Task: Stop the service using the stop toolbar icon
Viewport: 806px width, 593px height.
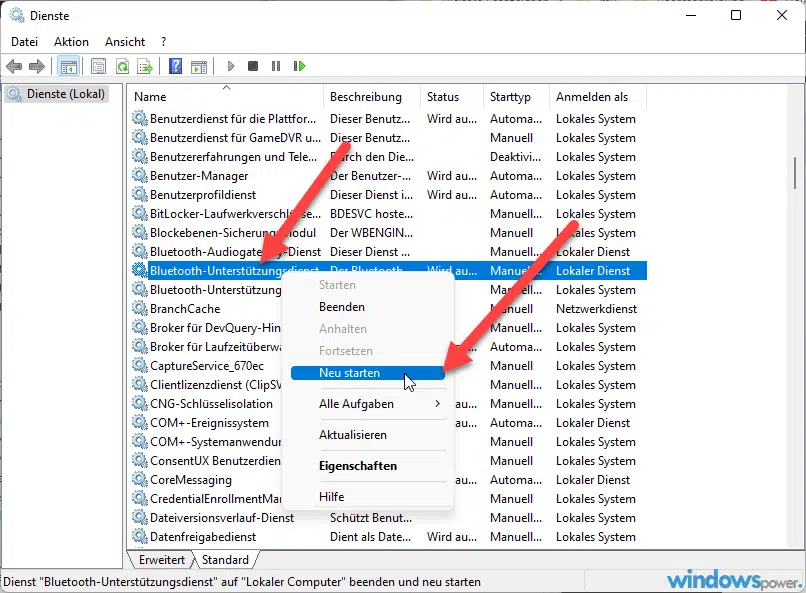Action: point(254,66)
